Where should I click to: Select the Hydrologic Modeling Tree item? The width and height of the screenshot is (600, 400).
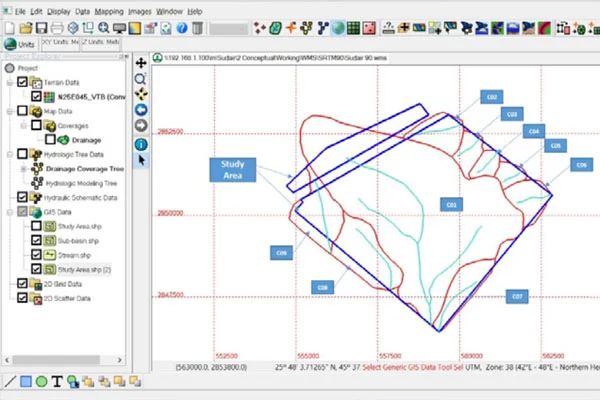click(81, 183)
